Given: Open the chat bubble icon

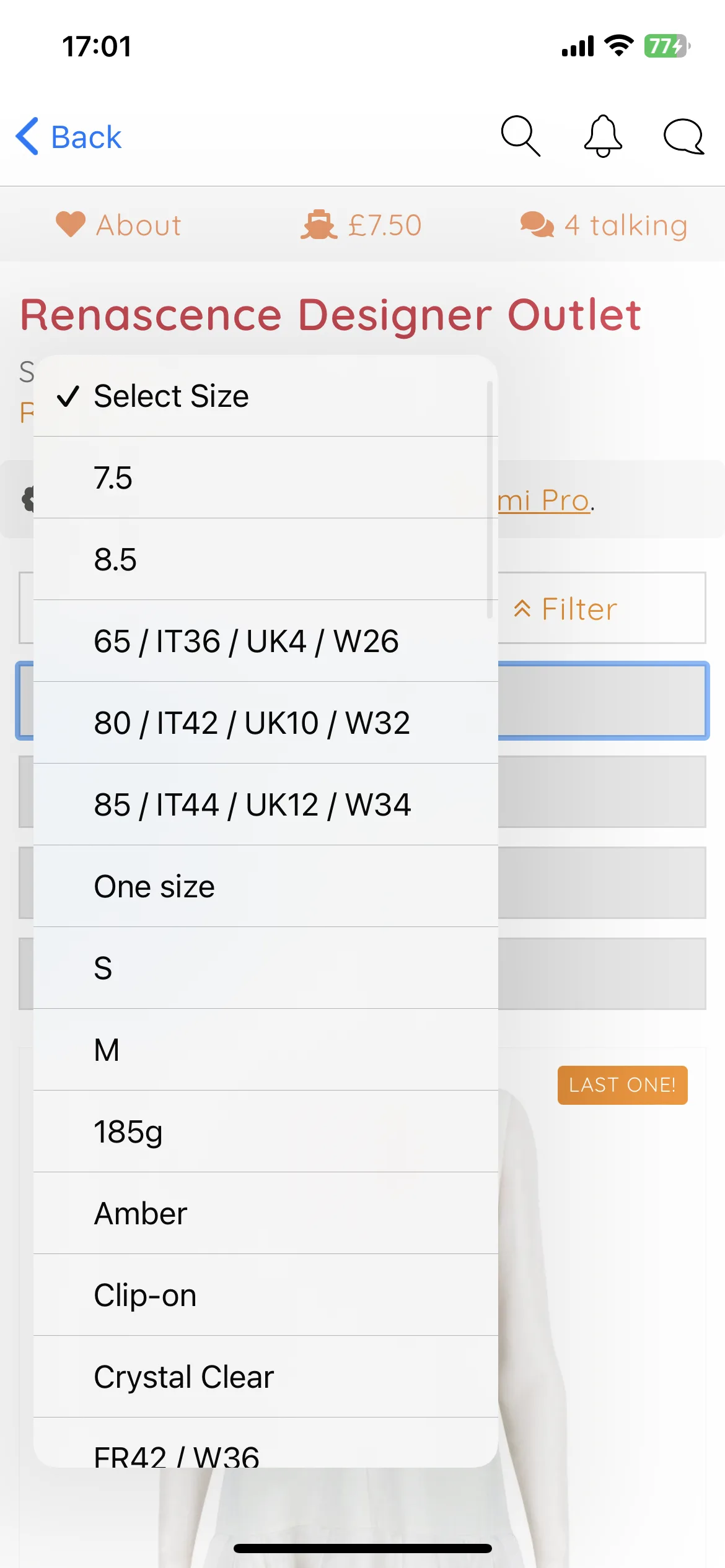Looking at the screenshot, I should [683, 136].
